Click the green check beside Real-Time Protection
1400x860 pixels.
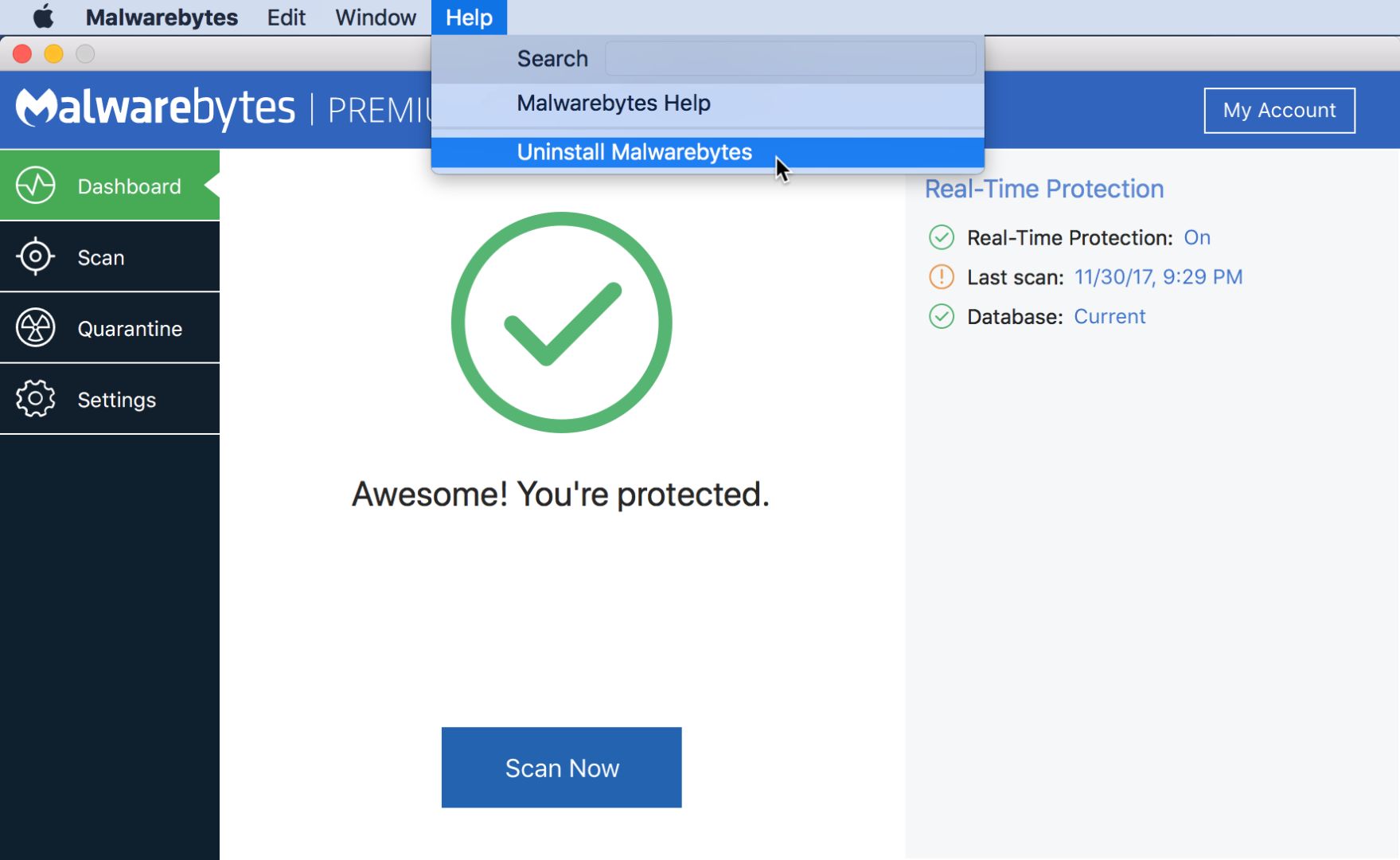(x=942, y=237)
